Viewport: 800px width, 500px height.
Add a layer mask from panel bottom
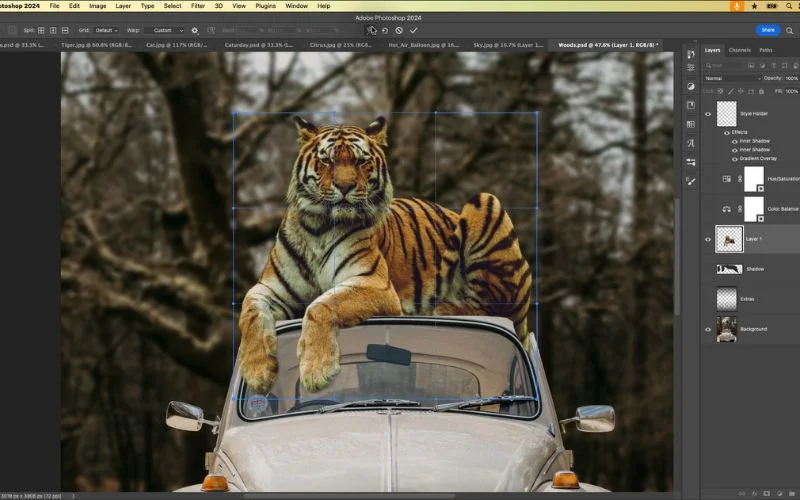point(766,494)
